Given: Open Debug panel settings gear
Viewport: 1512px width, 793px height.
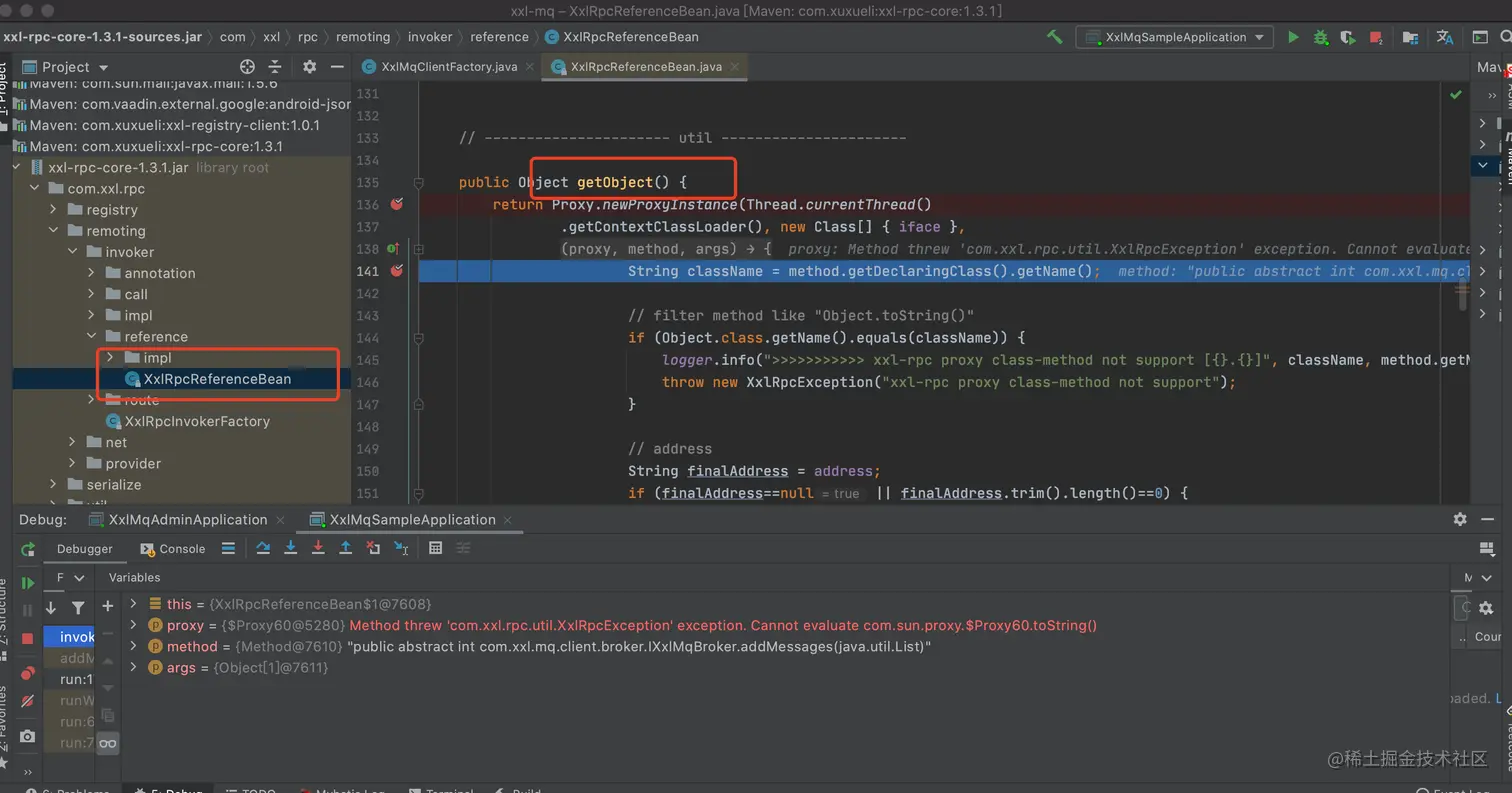Looking at the screenshot, I should 1460,519.
